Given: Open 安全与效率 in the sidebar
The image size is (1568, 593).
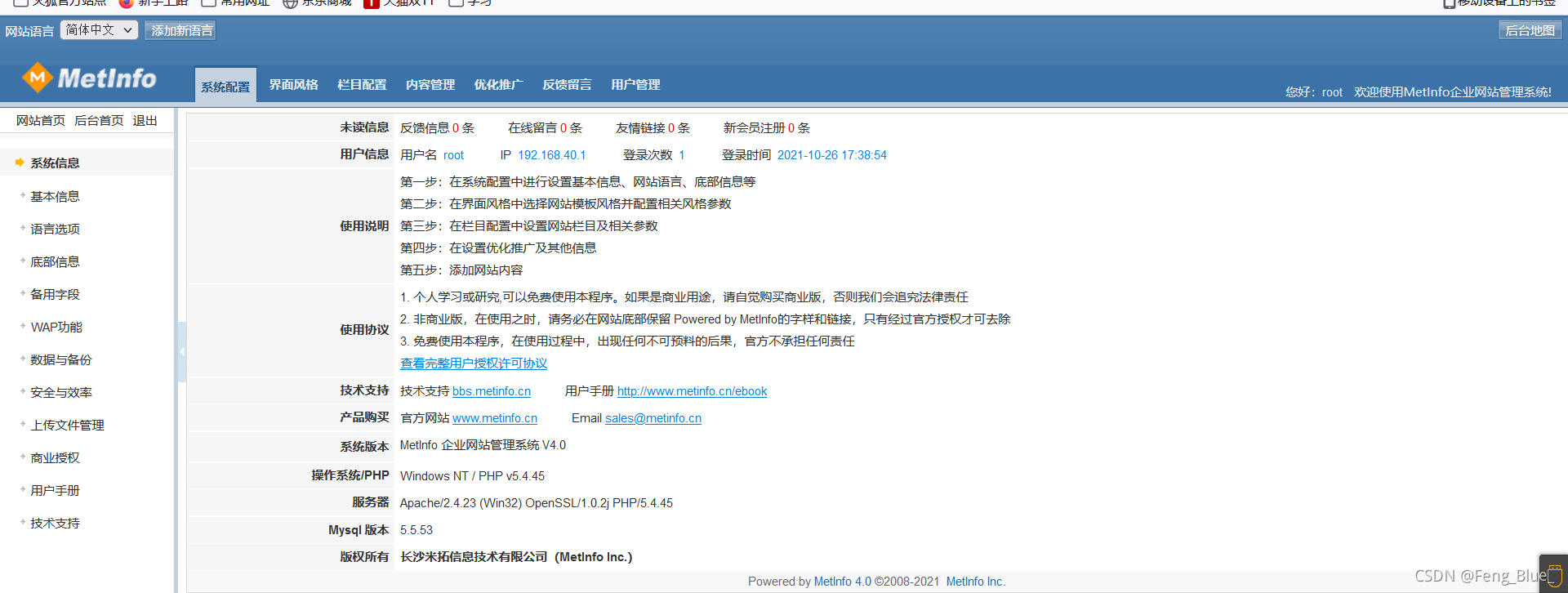Looking at the screenshot, I should 61,393.
